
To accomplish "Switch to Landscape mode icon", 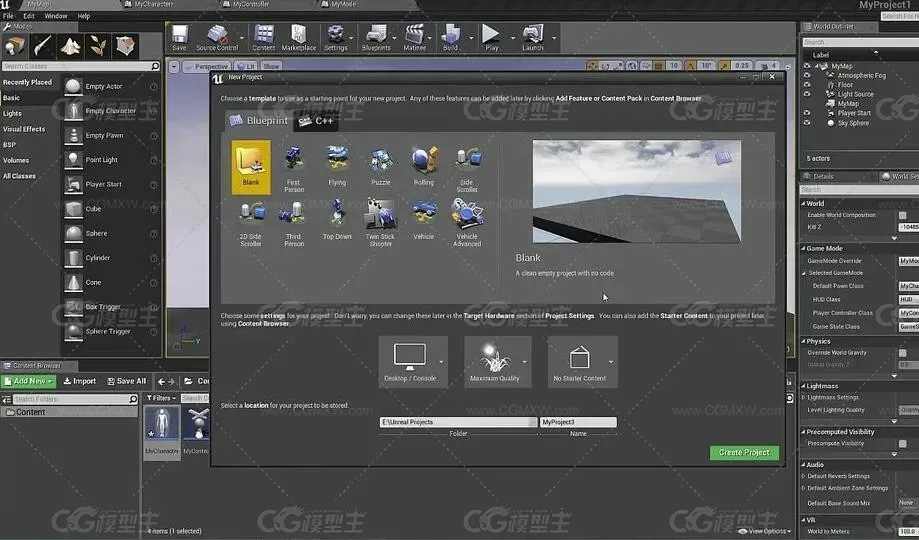I will click(x=70, y=46).
